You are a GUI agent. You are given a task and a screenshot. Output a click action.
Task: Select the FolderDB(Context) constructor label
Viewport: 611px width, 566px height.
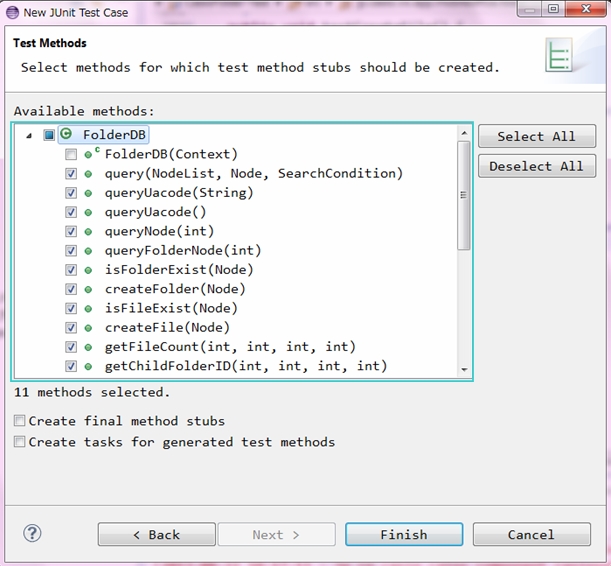(x=171, y=154)
